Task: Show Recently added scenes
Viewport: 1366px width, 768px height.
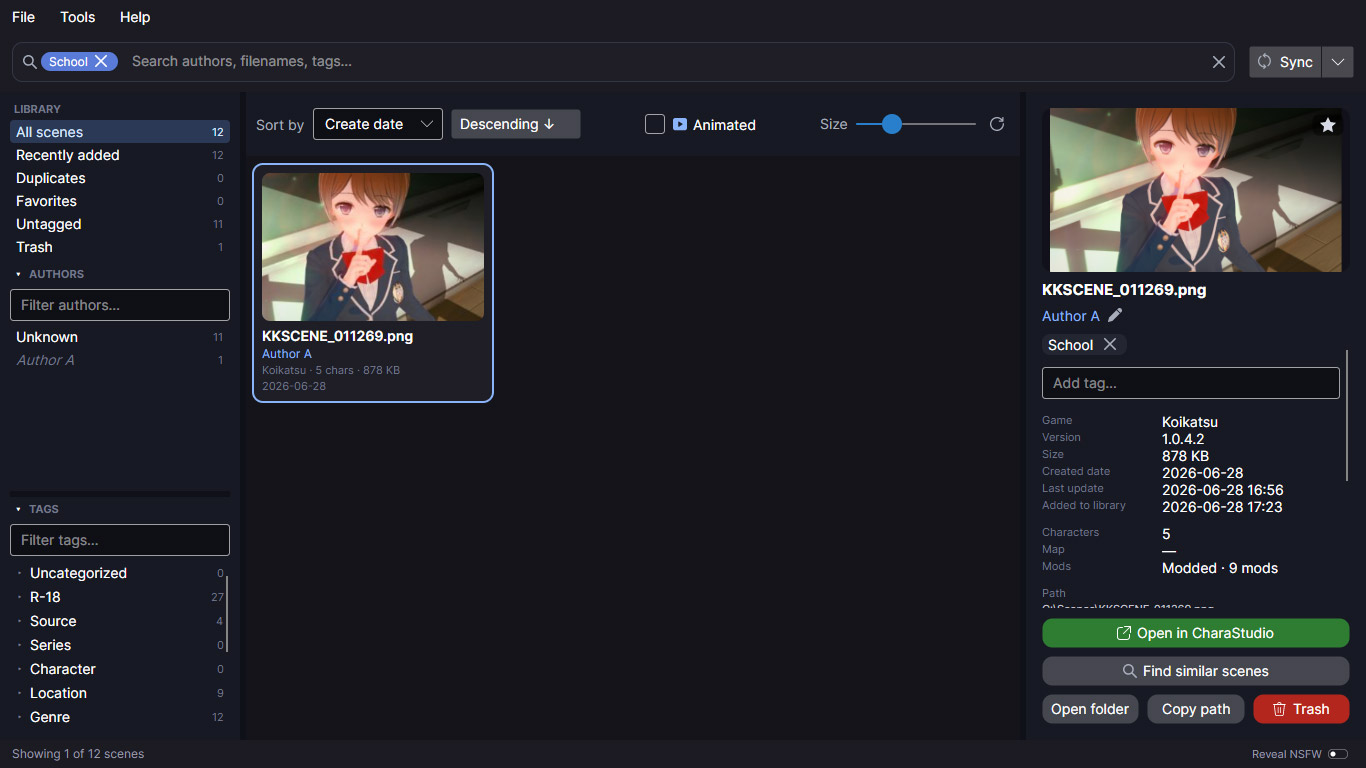Action: pyautogui.click(x=120, y=155)
